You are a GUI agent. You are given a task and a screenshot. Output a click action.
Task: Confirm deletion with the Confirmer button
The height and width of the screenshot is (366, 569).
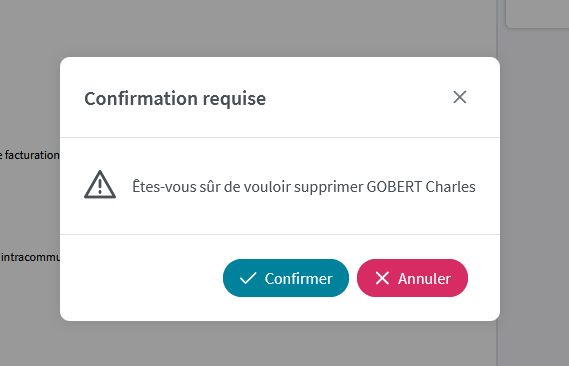pos(286,278)
